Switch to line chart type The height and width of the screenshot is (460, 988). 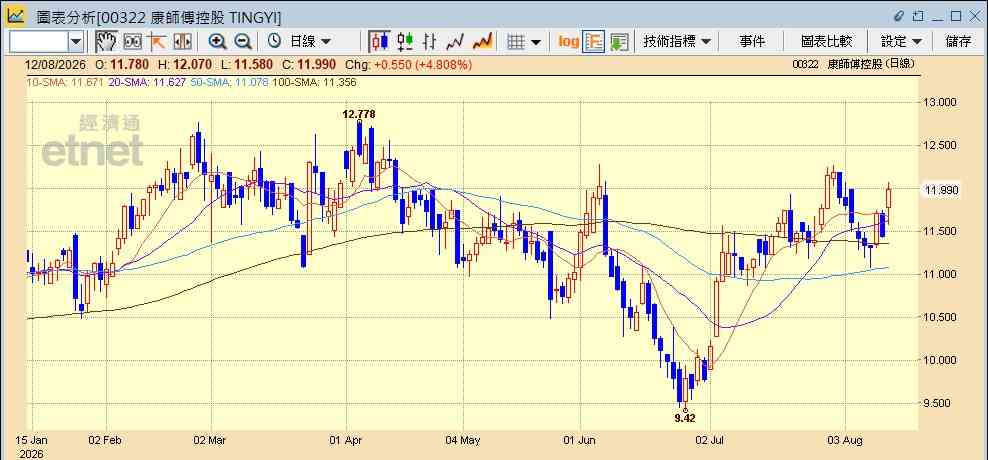455,42
